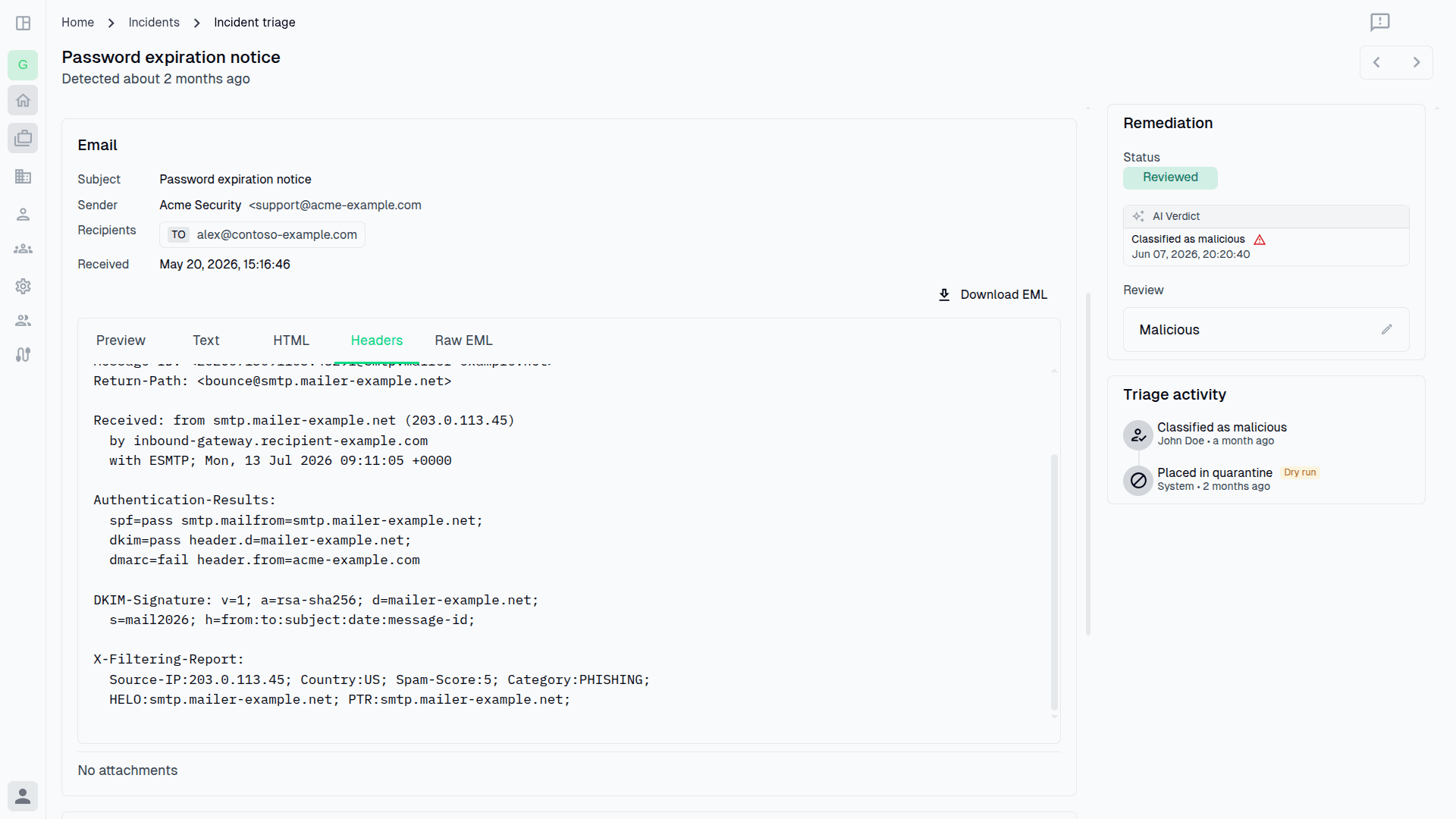The height and width of the screenshot is (819, 1456).
Task: Click the alex@contoso-example.com recipient chip
Action: pyautogui.click(x=262, y=234)
